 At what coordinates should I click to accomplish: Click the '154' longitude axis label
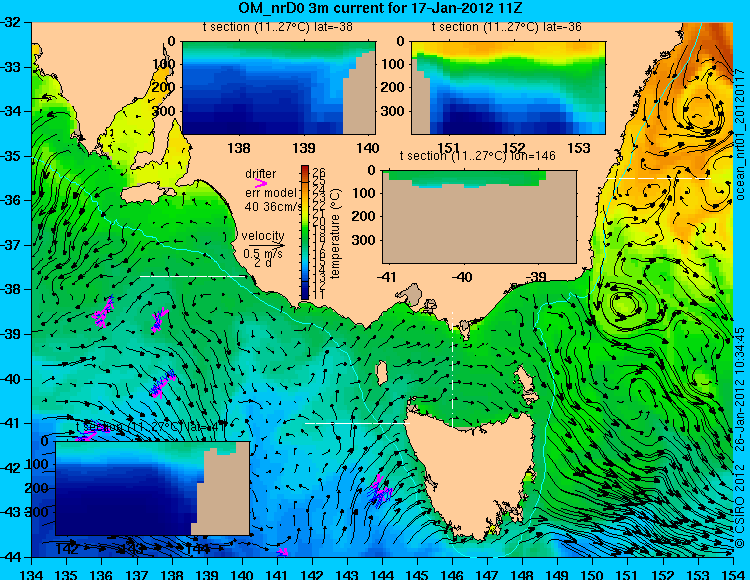point(732,574)
